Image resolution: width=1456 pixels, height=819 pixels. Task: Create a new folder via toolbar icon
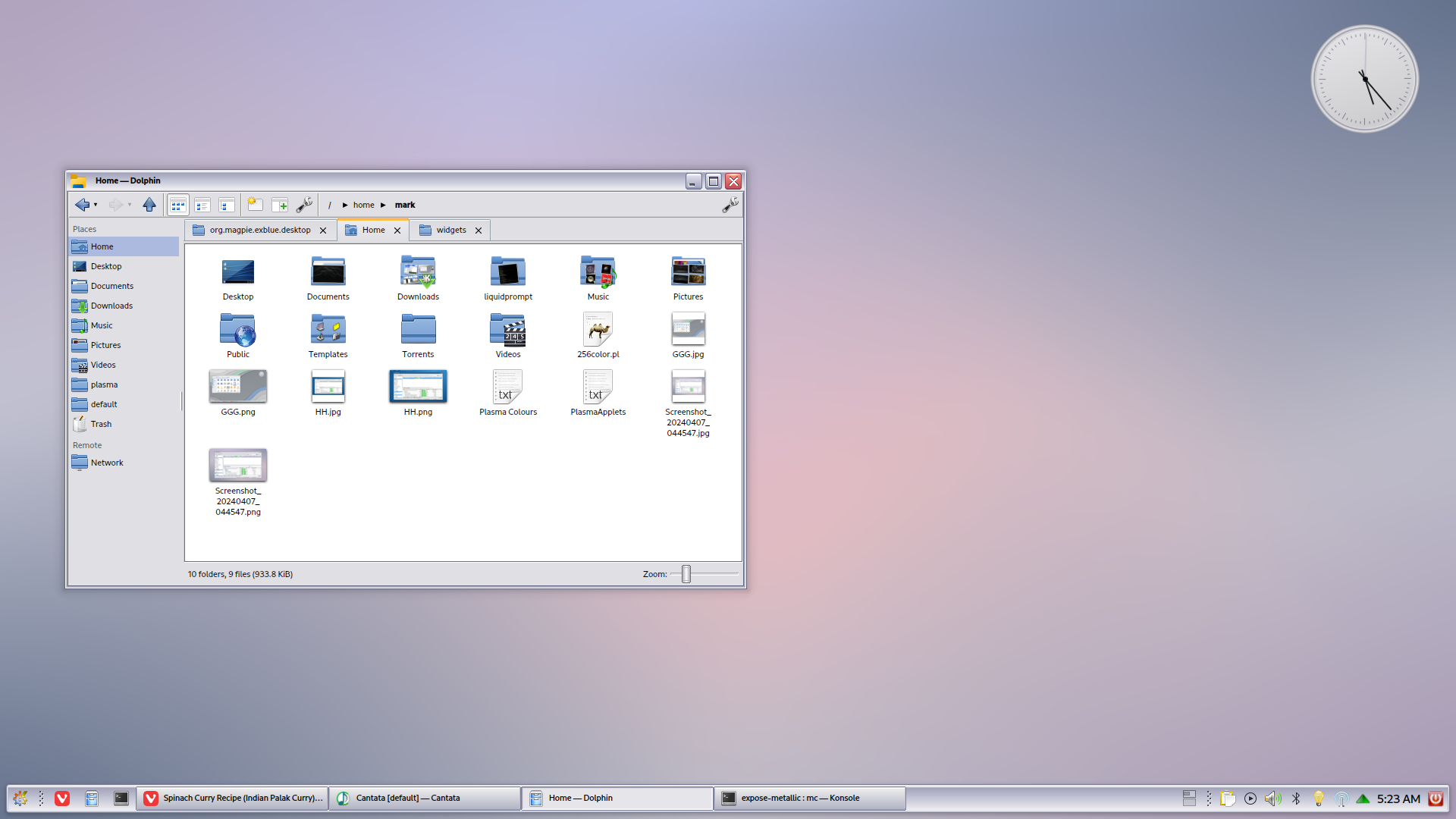coord(256,205)
